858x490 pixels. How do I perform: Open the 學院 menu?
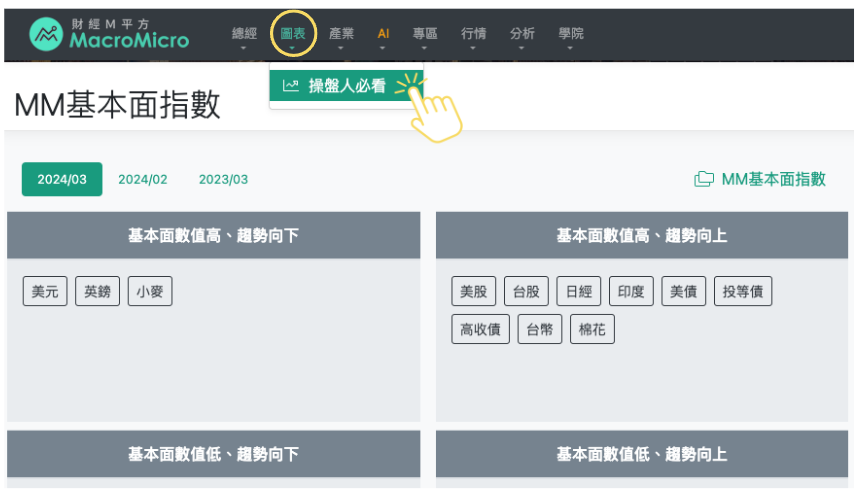click(x=571, y=33)
